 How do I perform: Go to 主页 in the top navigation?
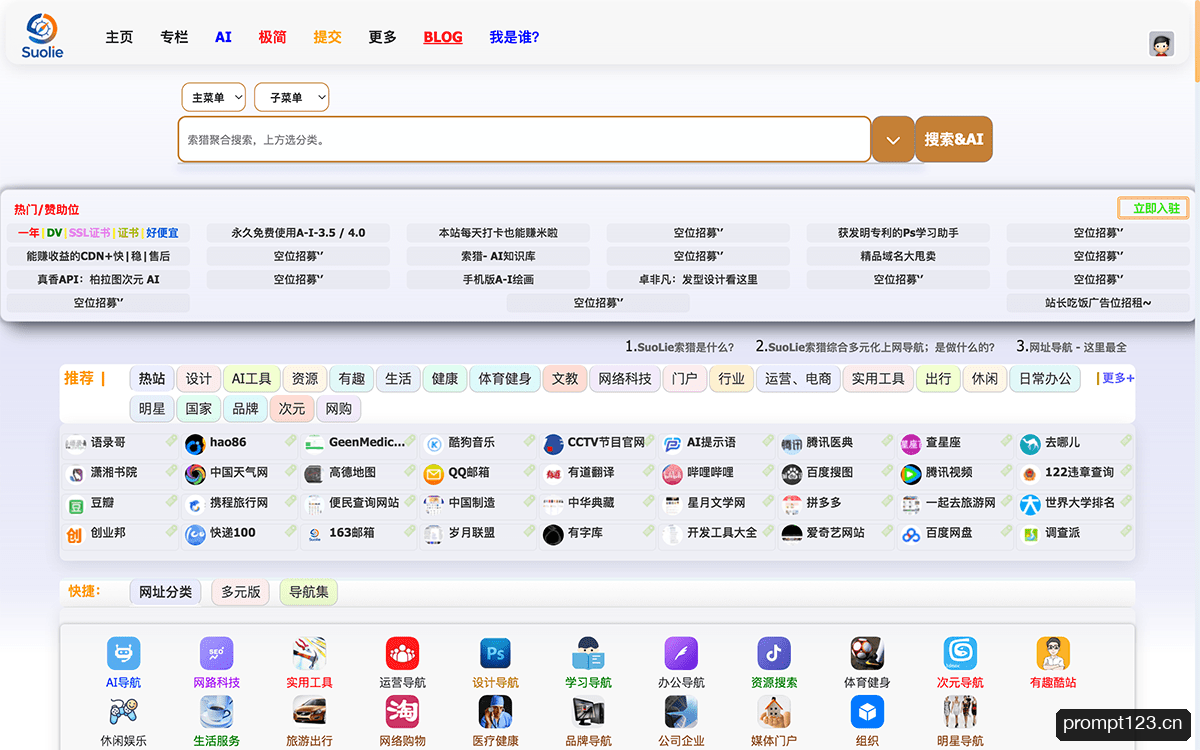tap(119, 37)
